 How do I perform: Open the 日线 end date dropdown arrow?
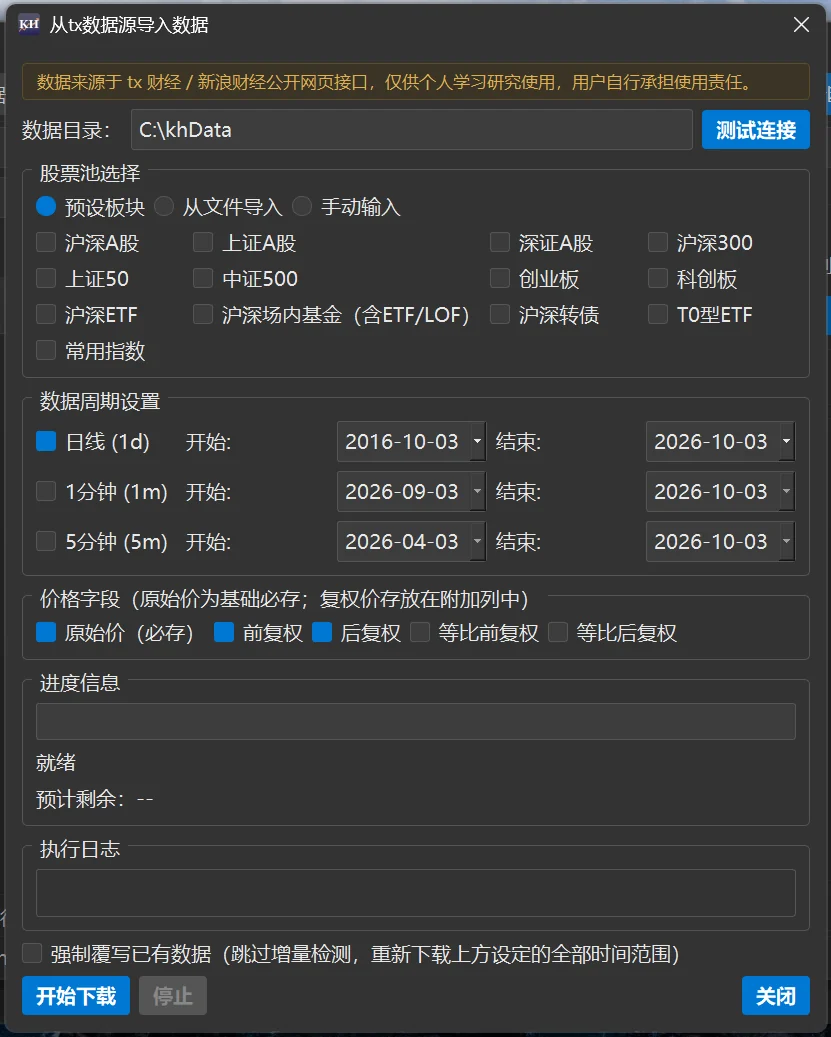tap(786, 441)
